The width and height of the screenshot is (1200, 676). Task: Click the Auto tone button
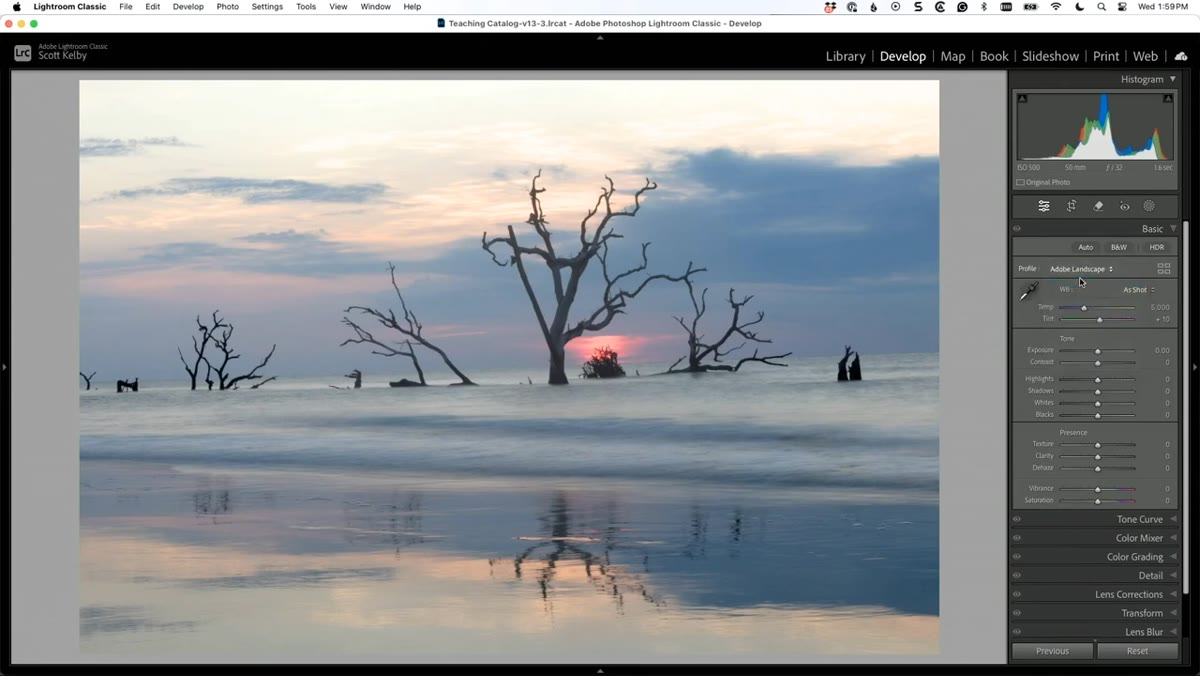point(1085,247)
